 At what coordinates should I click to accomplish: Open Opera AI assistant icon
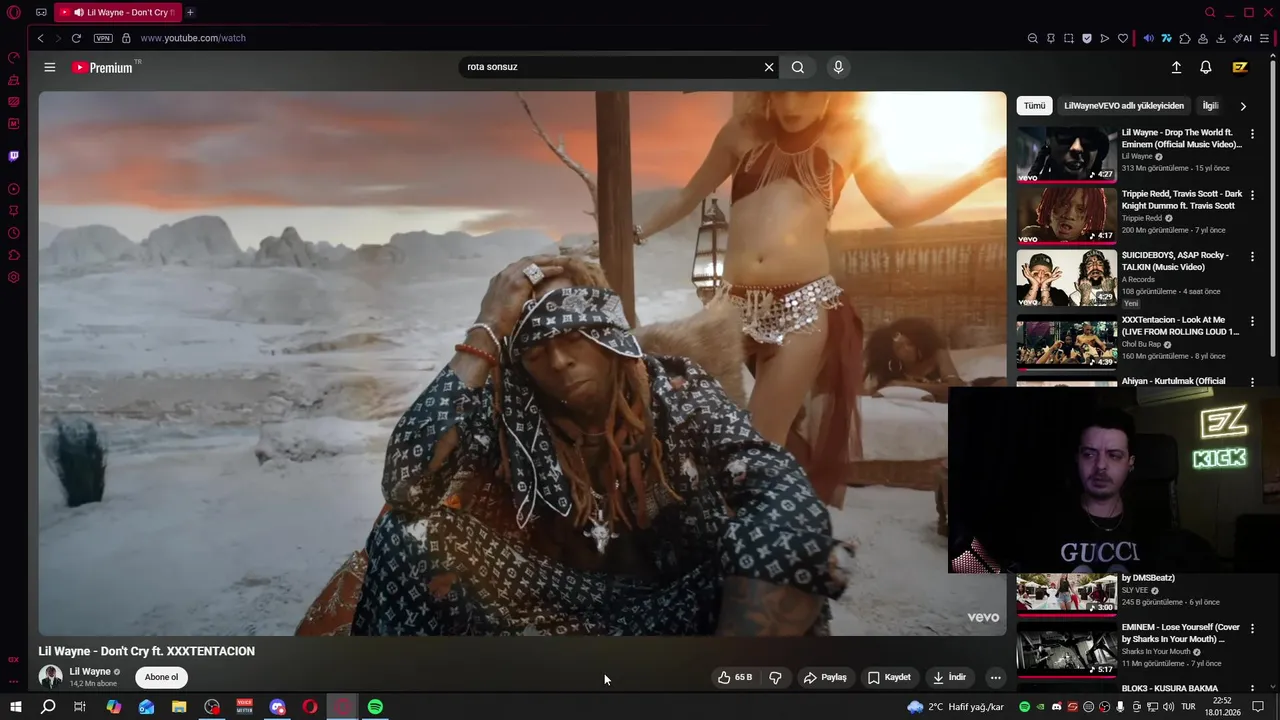click(1243, 38)
